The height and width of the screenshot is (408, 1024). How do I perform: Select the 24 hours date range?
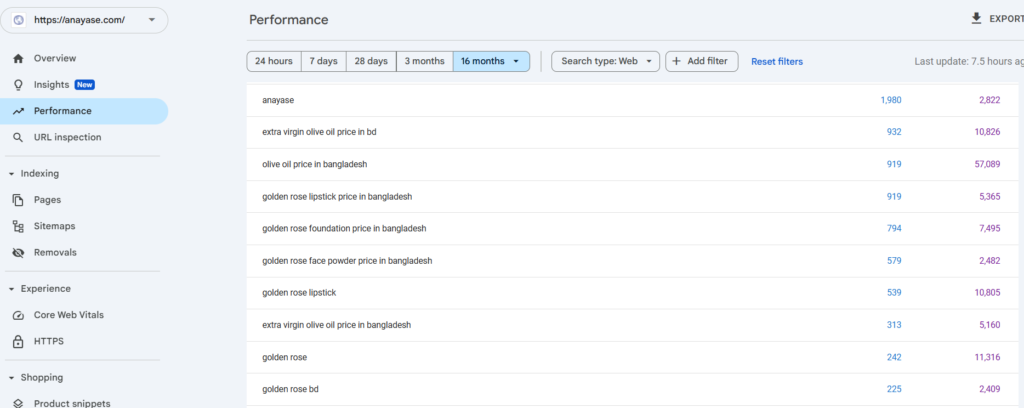click(x=273, y=62)
